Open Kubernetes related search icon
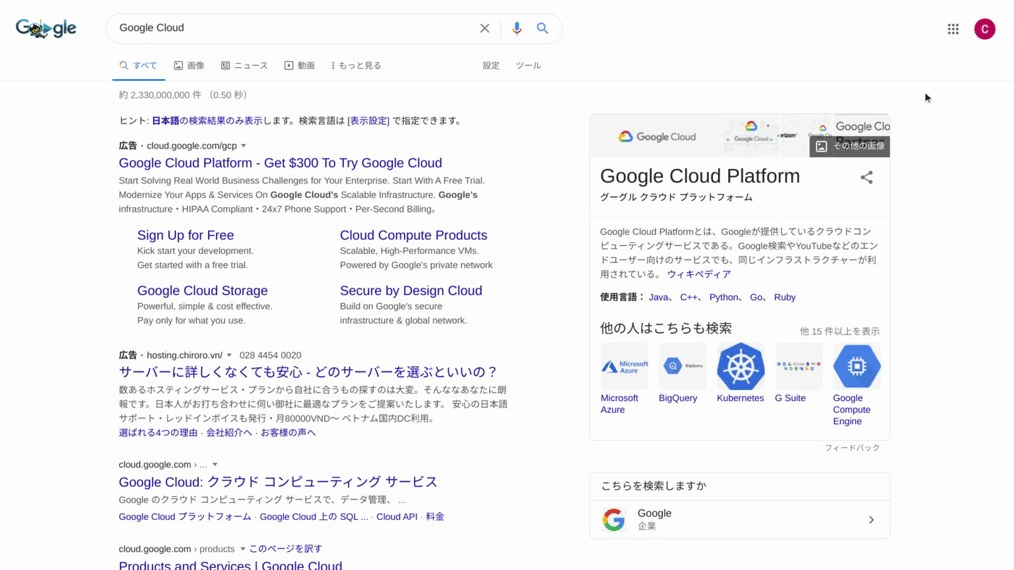This screenshot has width=1014, height=570. click(740, 366)
